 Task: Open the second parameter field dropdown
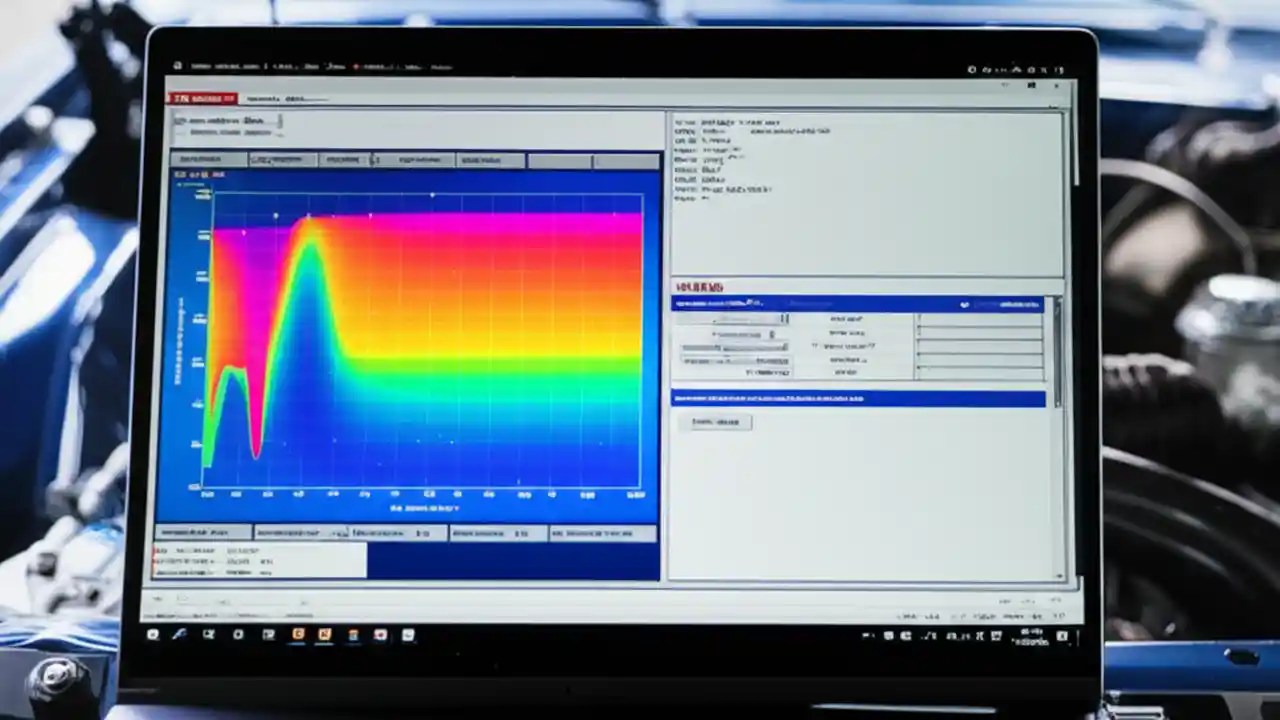click(x=772, y=334)
